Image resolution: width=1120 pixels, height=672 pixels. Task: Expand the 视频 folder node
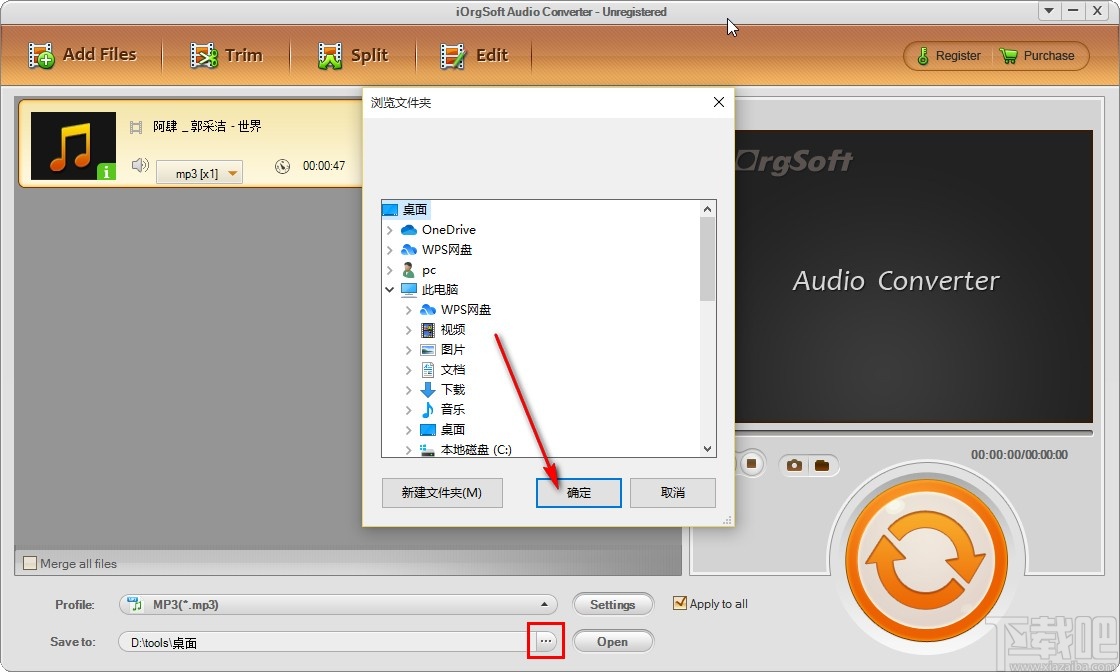(x=408, y=330)
